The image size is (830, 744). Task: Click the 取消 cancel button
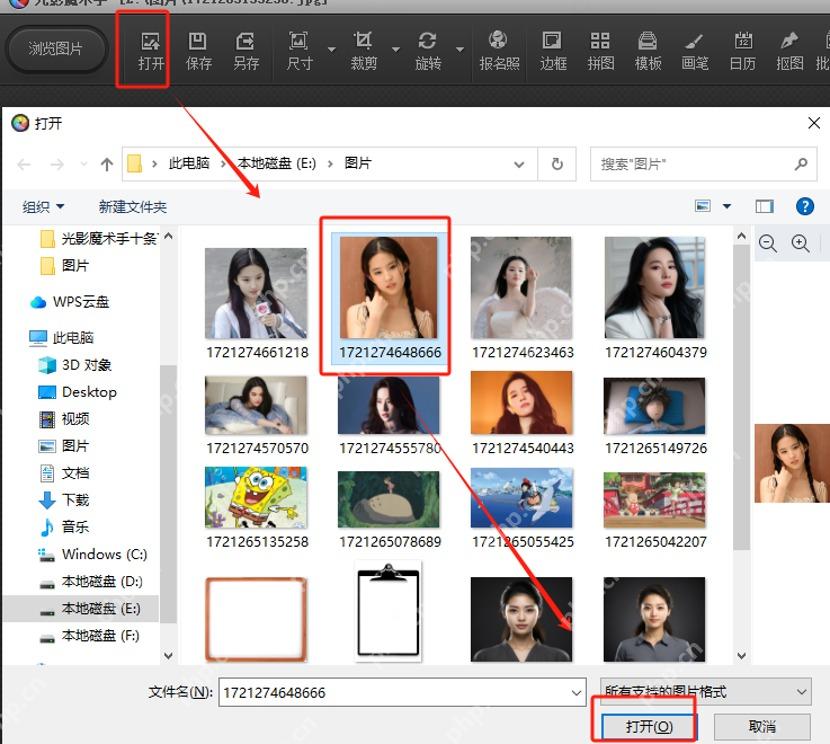coord(762,727)
